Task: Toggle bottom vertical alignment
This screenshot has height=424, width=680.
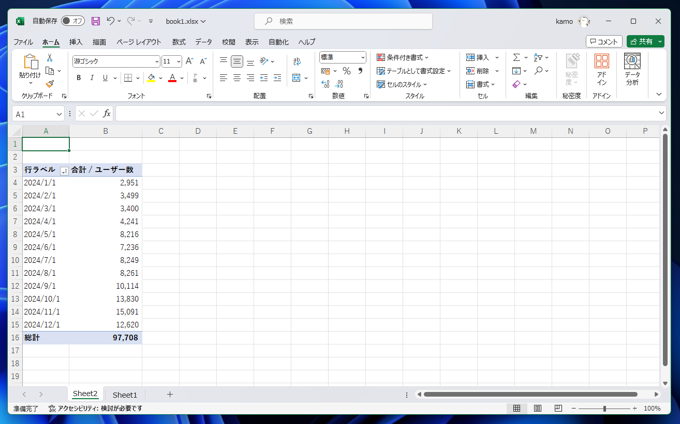Action: click(250, 62)
